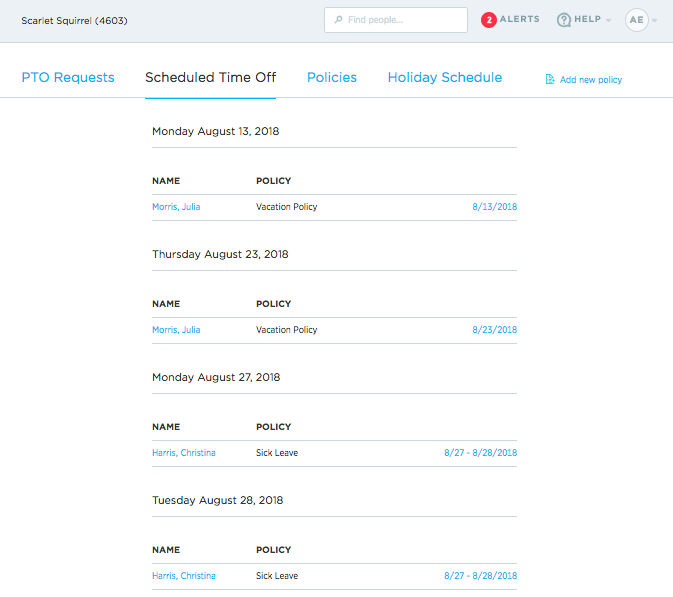The width and height of the screenshot is (673, 597).
Task: Open Harris, Christina under Tuesday August 28
Action: (184, 576)
